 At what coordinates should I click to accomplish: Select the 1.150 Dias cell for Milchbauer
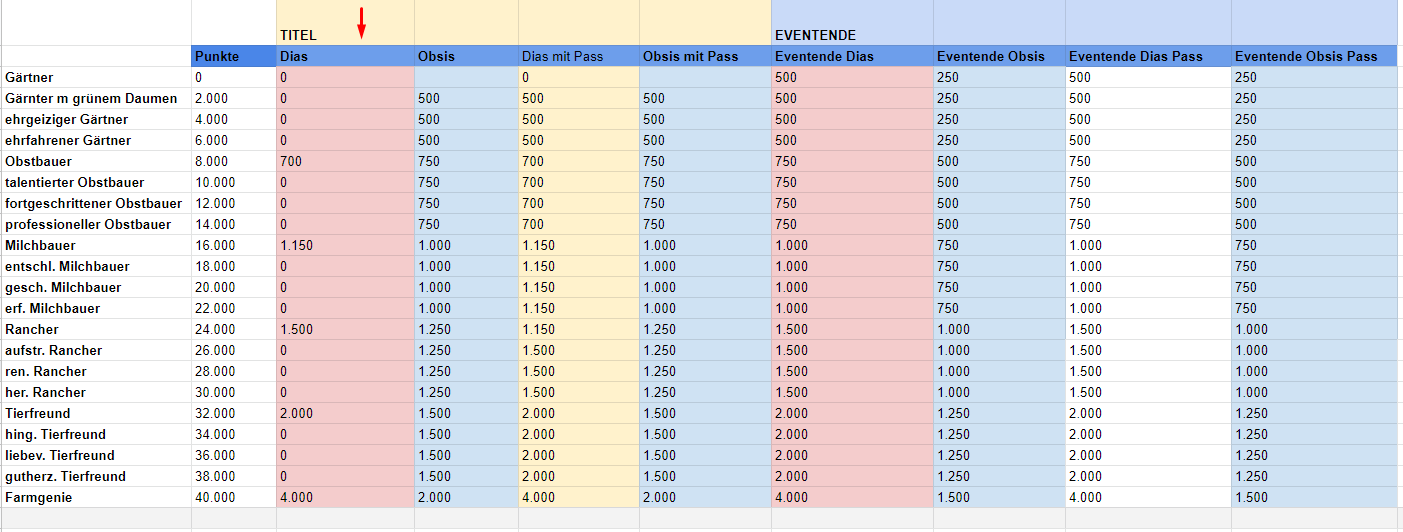click(x=345, y=245)
